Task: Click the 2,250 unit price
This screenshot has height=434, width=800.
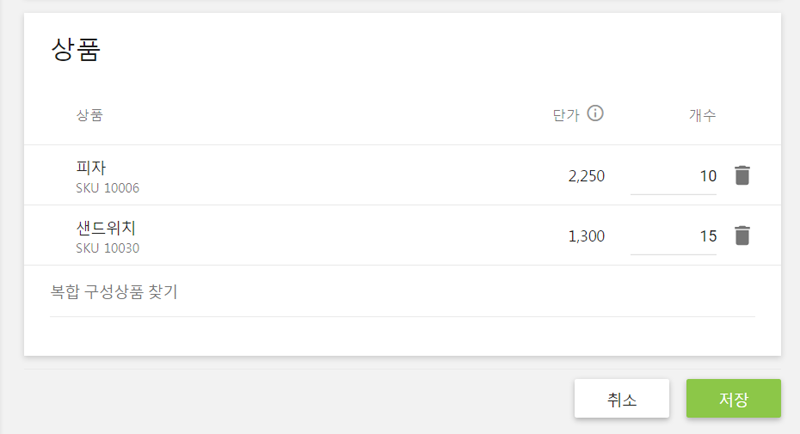Action: 586,176
